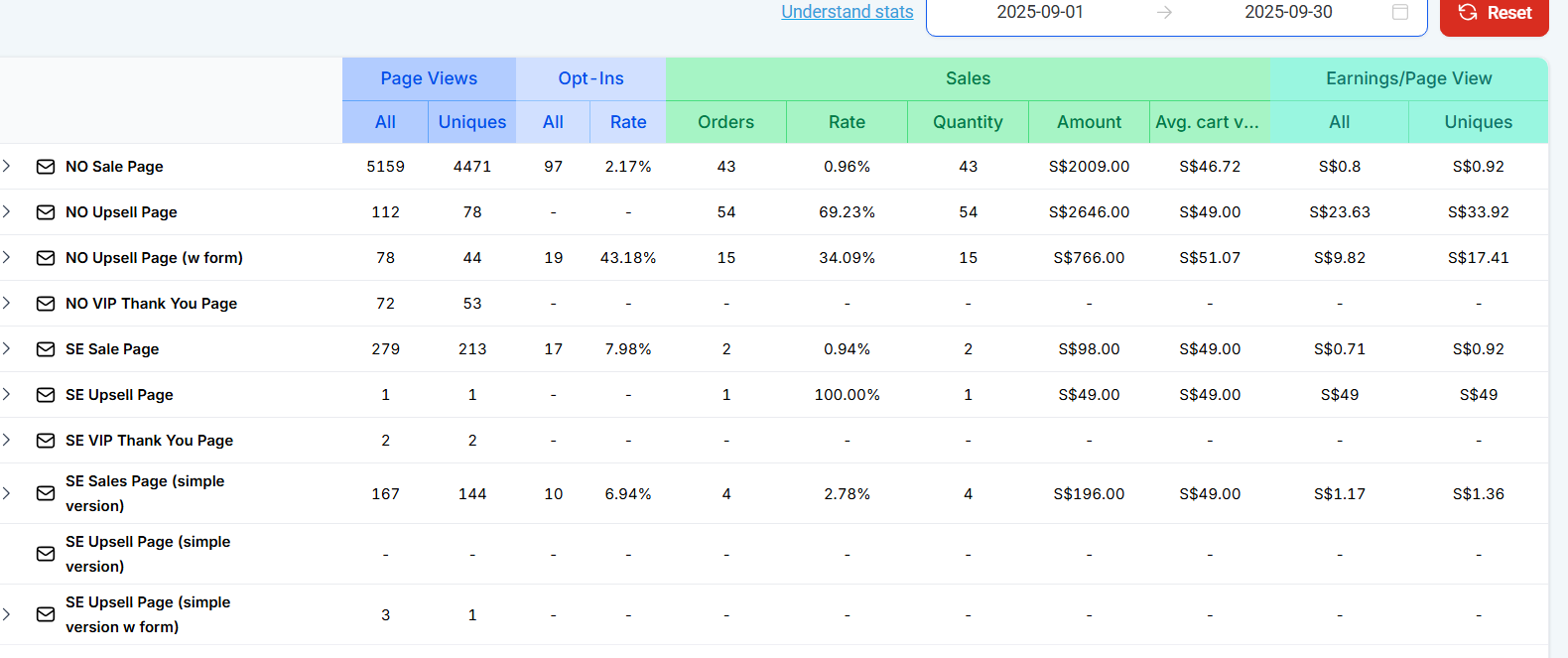Open the calendar icon in date range picker
The width and height of the screenshot is (1568, 658).
coord(1400,12)
